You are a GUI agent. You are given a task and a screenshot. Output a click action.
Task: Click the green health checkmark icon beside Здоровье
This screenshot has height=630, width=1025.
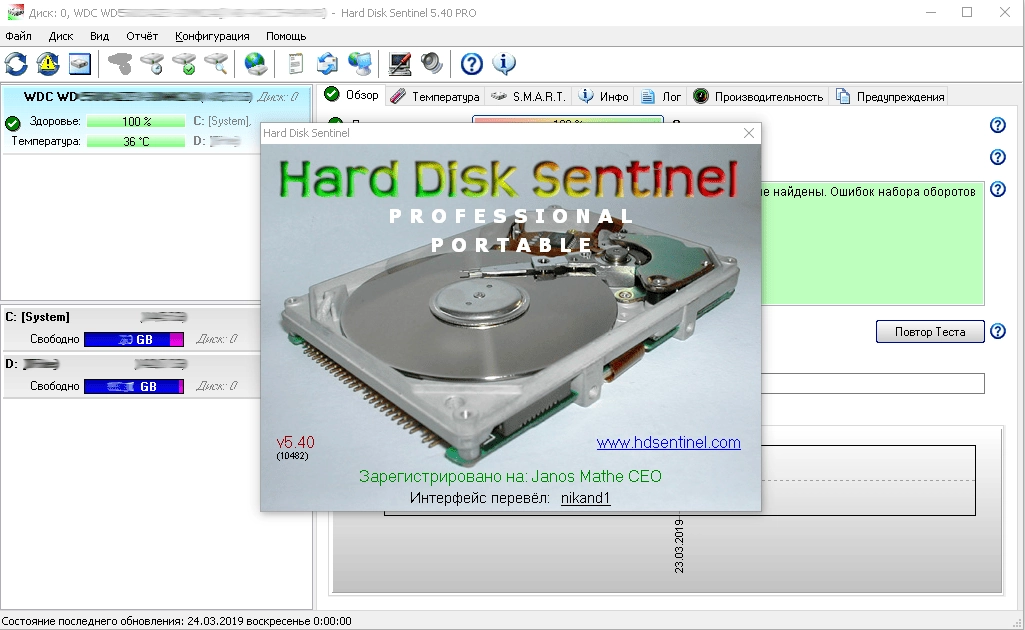(x=12, y=122)
